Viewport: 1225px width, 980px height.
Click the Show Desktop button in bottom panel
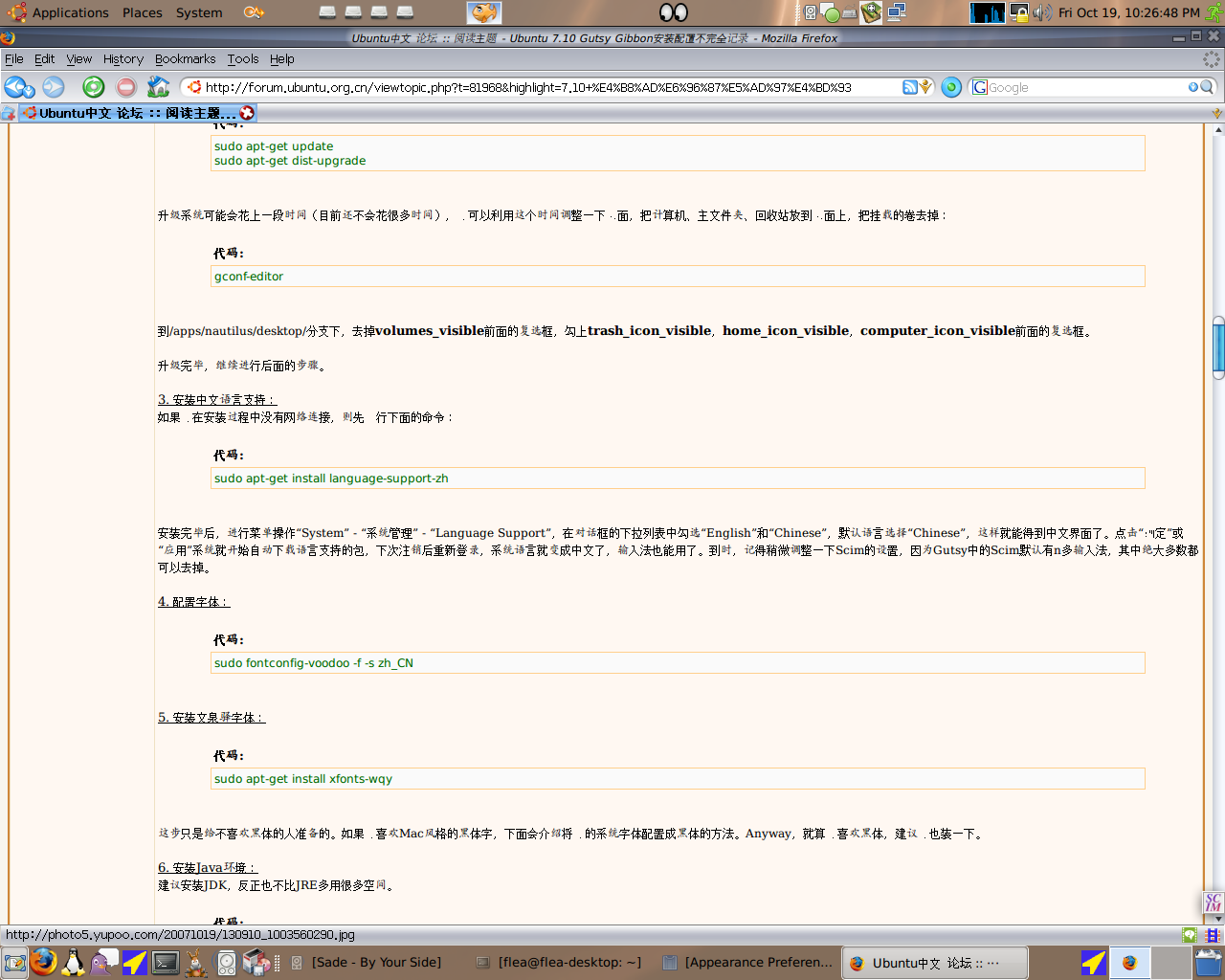(14, 962)
